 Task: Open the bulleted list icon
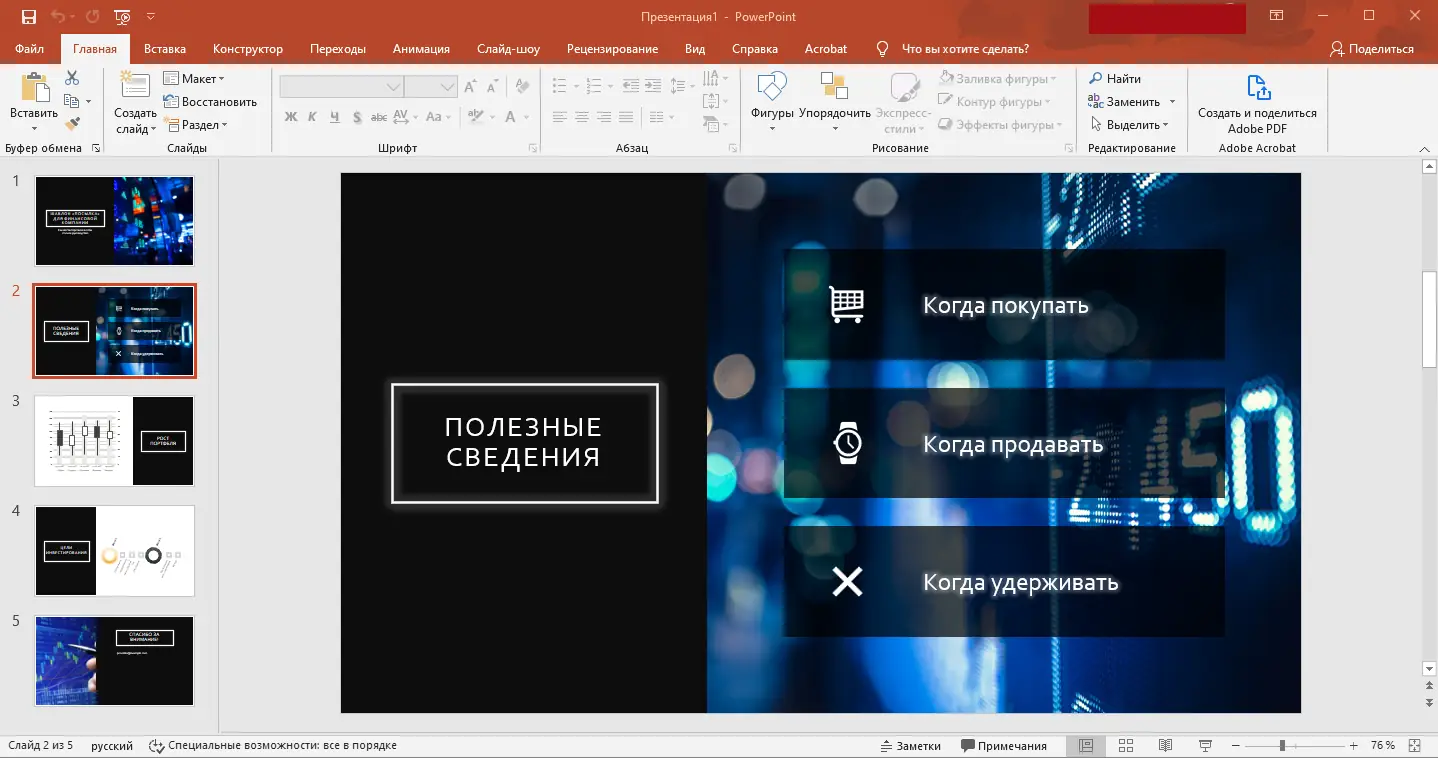[559, 85]
